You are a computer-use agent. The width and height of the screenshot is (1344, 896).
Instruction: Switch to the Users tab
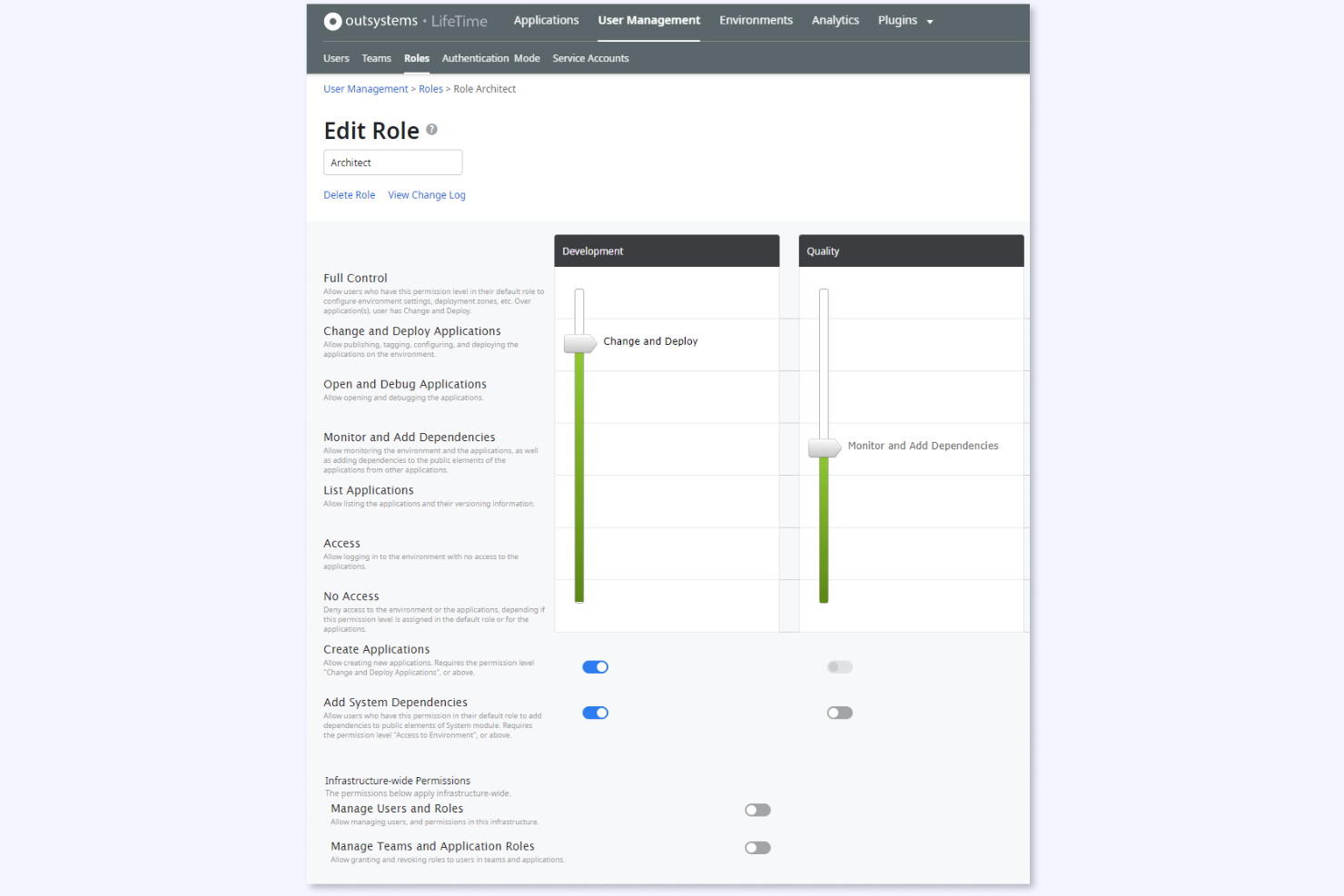tap(336, 58)
